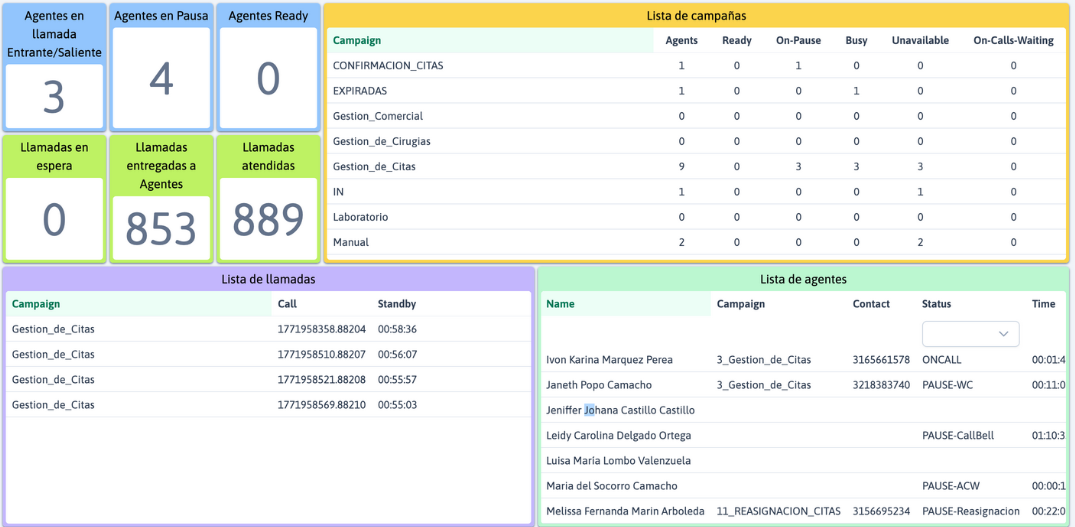Open the Status filter dropdown in agents list

[970, 334]
